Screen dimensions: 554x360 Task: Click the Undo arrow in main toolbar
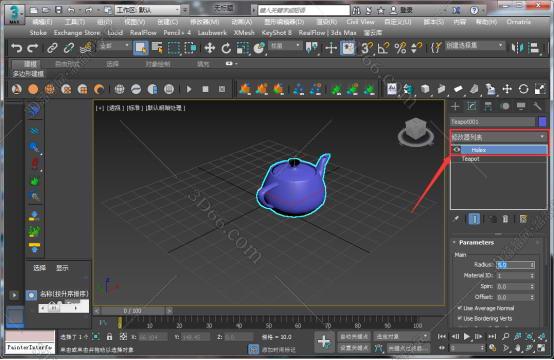(x=16, y=48)
